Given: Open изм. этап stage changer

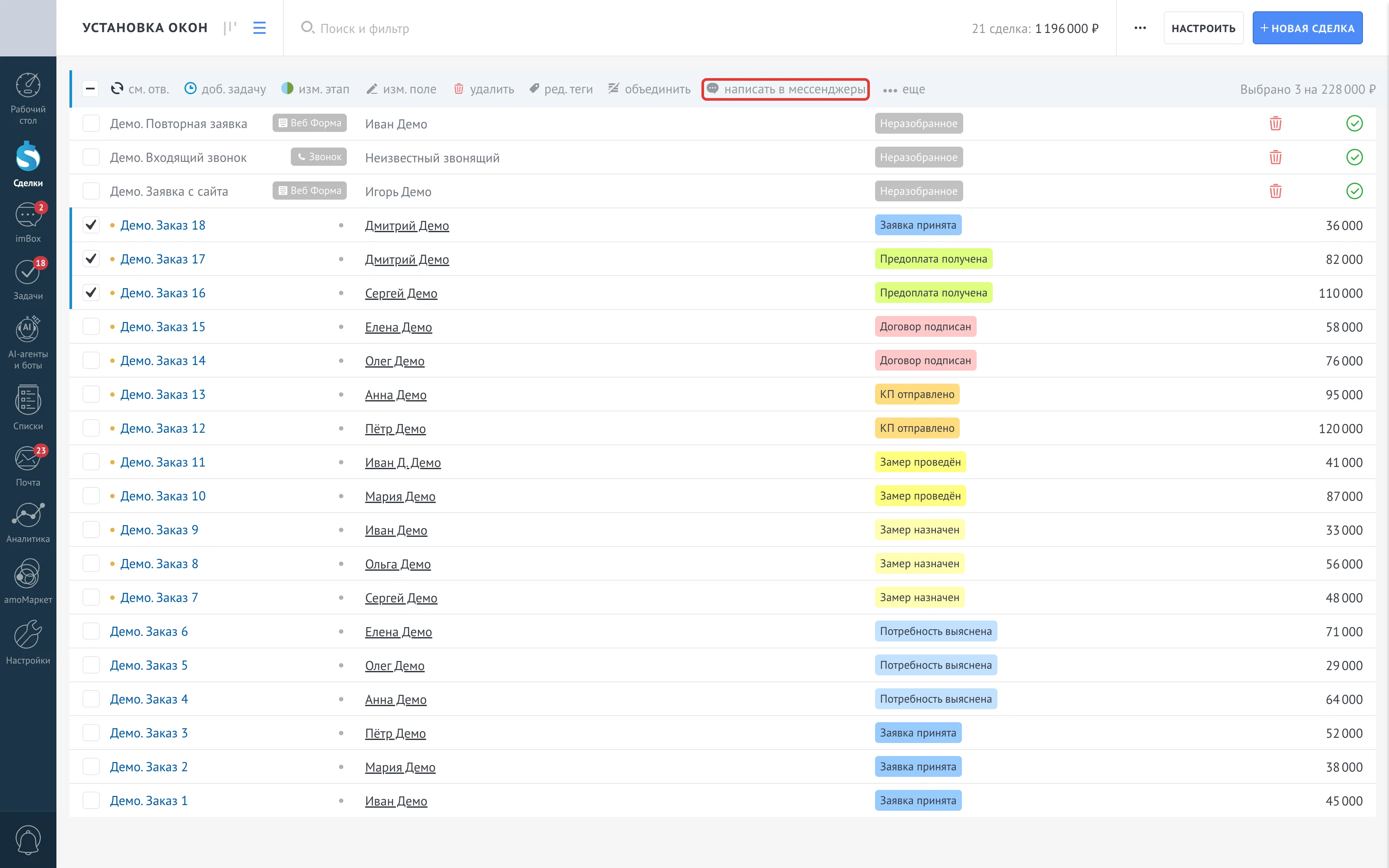Looking at the screenshot, I should (x=315, y=89).
